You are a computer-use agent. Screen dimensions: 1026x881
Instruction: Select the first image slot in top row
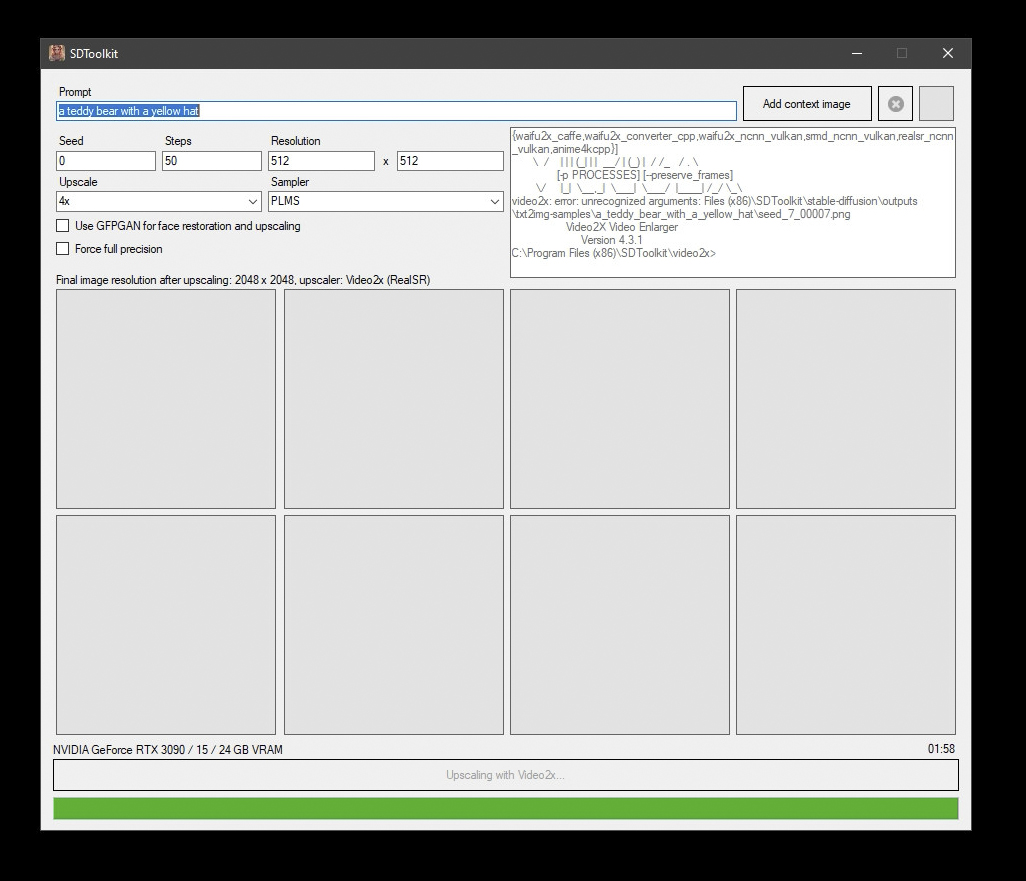tap(166, 399)
